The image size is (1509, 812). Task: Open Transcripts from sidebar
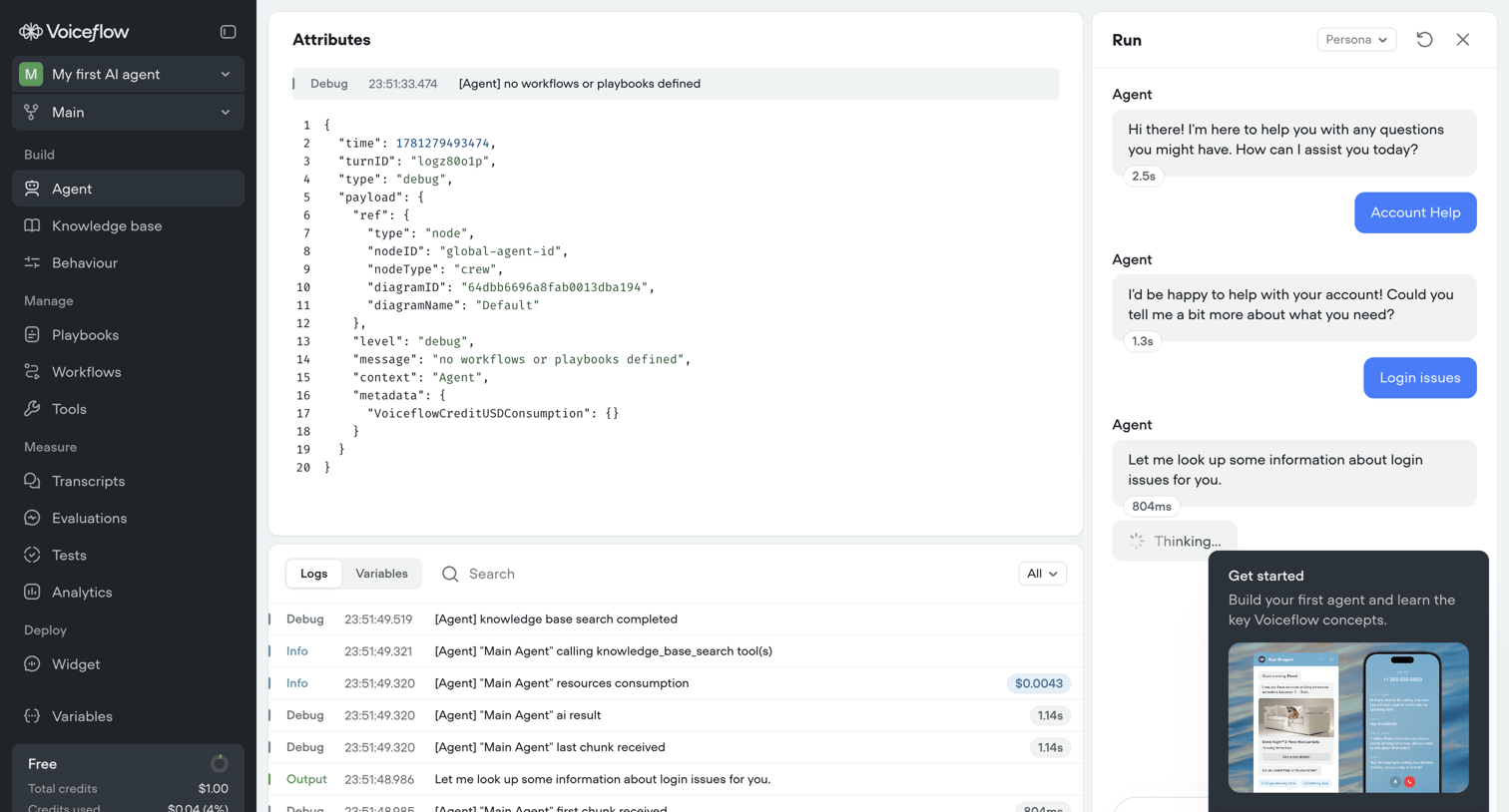pos(88,481)
